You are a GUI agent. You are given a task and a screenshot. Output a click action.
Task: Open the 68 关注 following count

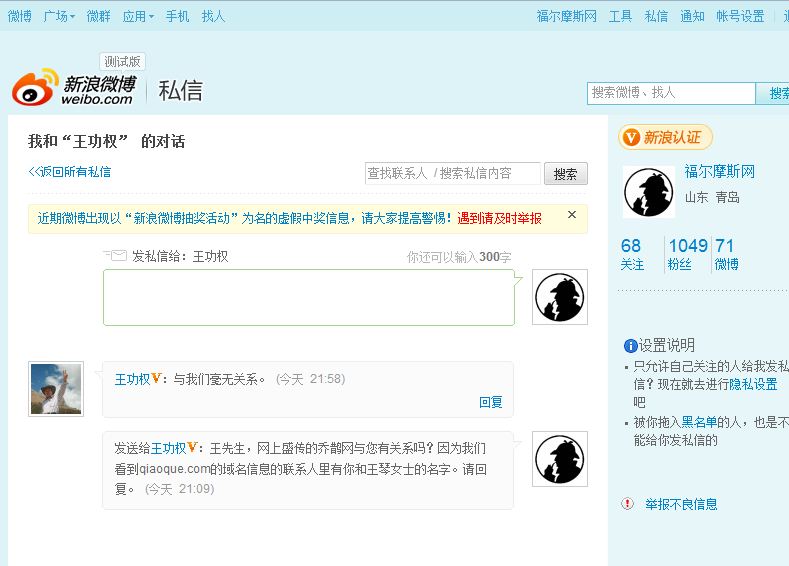[632, 254]
